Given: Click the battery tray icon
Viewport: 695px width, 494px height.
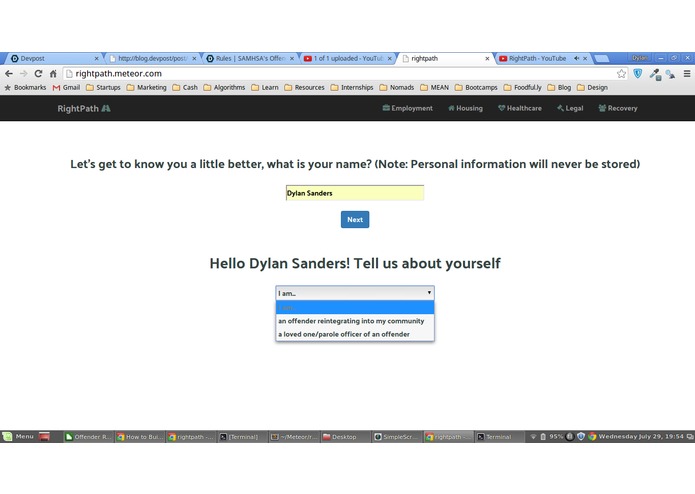Looking at the screenshot, I should pyautogui.click(x=543, y=436).
